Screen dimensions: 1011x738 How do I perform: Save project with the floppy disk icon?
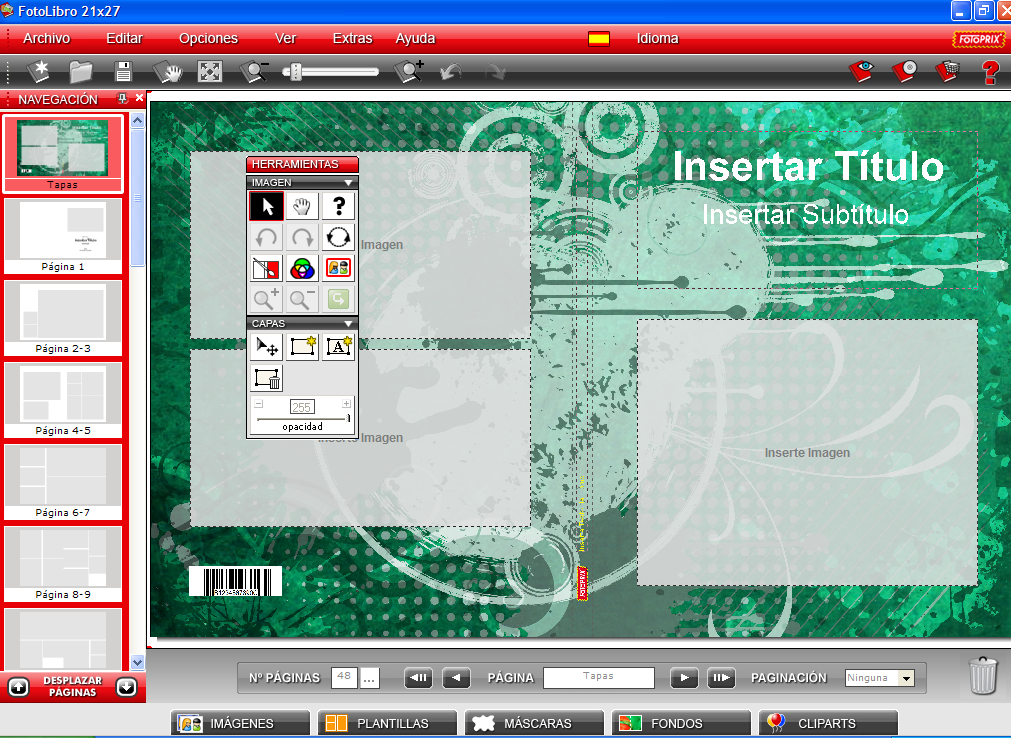tap(123, 72)
